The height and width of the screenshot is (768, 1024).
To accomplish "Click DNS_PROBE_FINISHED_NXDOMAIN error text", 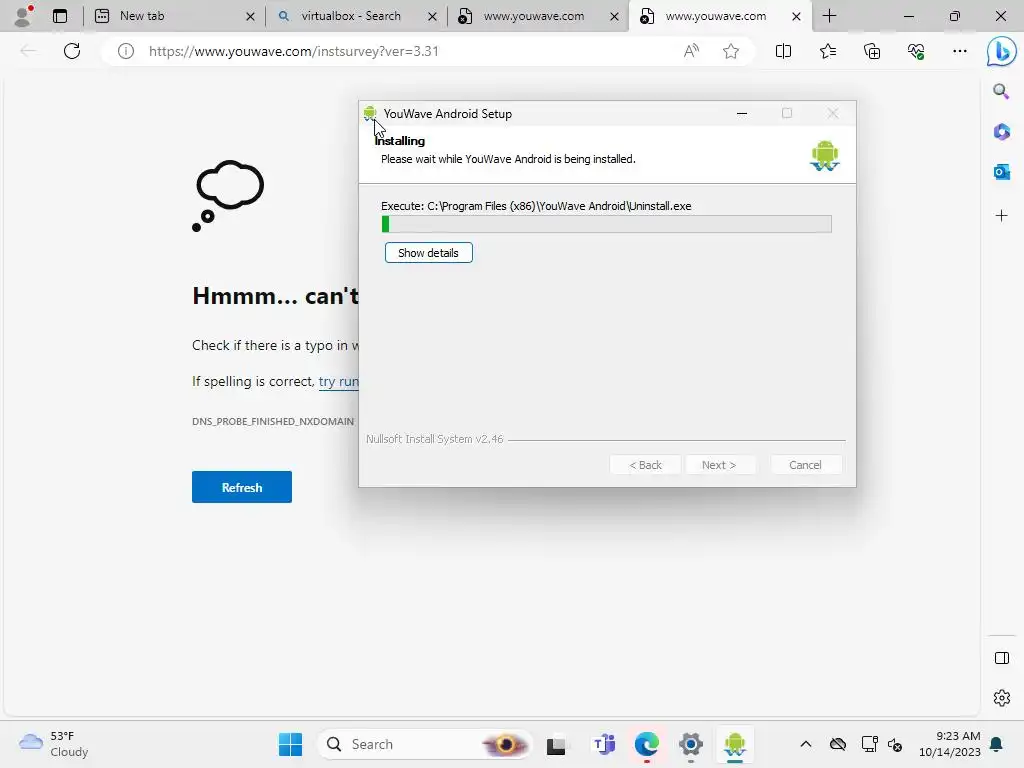I will pos(273,421).
